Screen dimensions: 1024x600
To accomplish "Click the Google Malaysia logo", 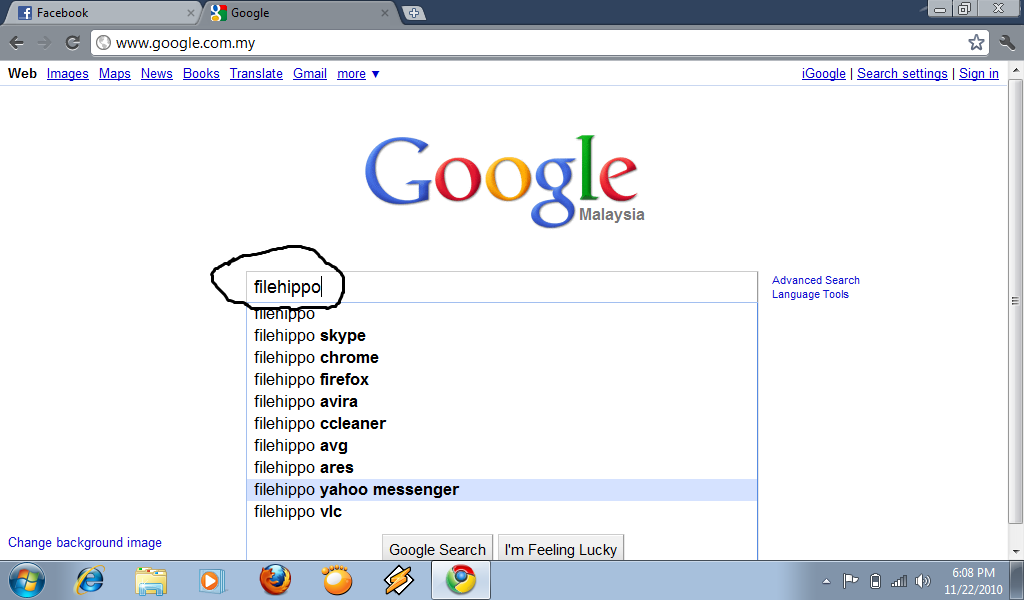I will tap(503, 181).
